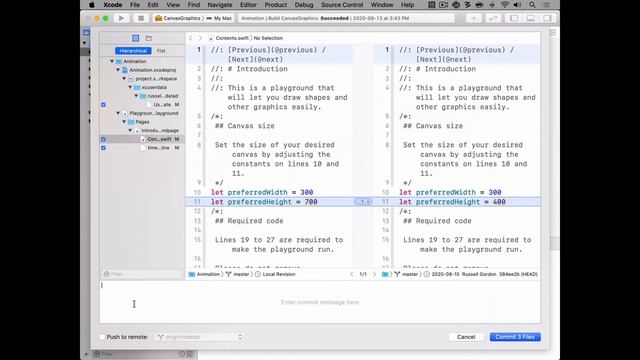Open the project navigator icon behind the sheet
The width and height of the screenshot is (640, 360).
(86, 32)
